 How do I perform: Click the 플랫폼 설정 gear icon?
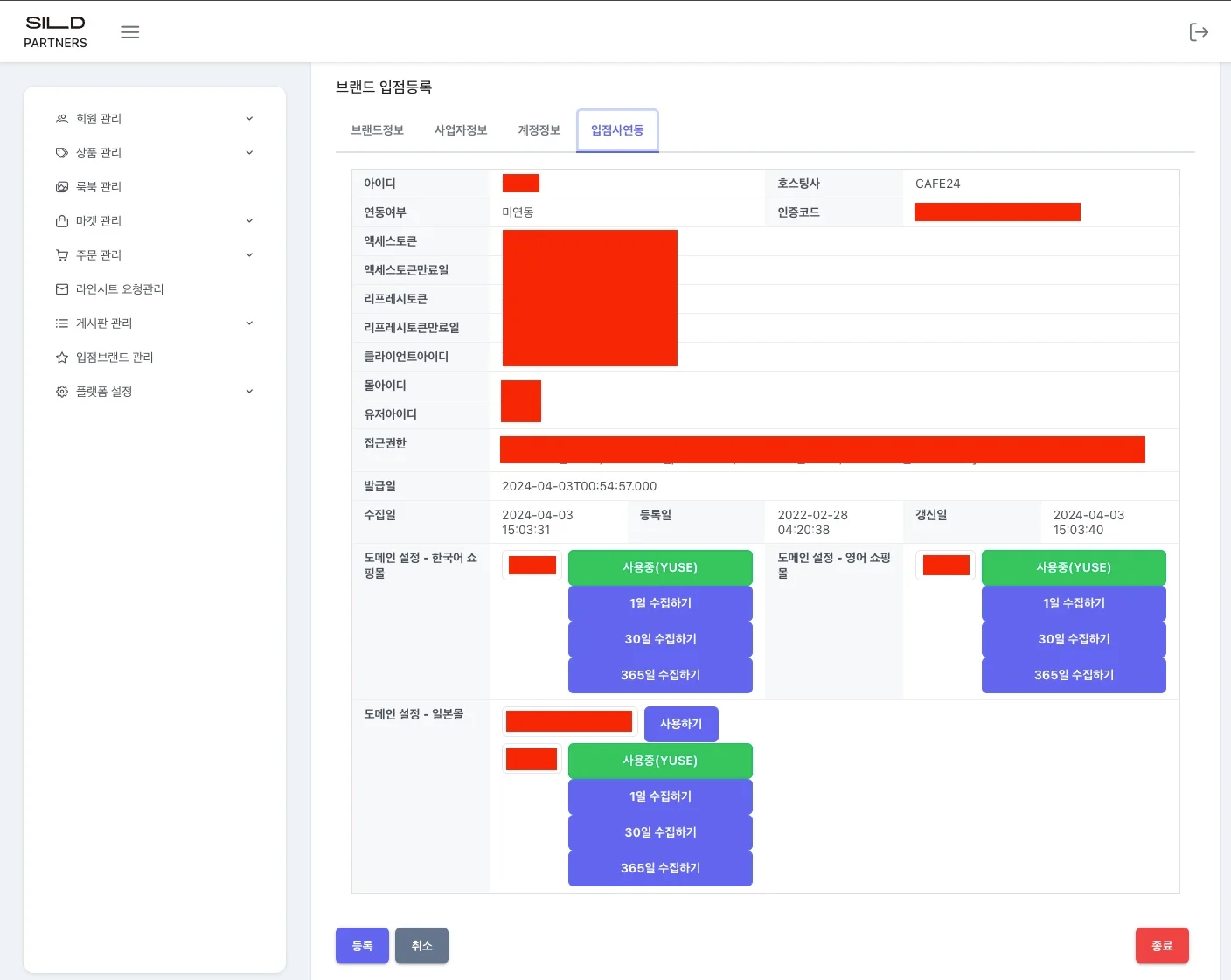click(62, 392)
